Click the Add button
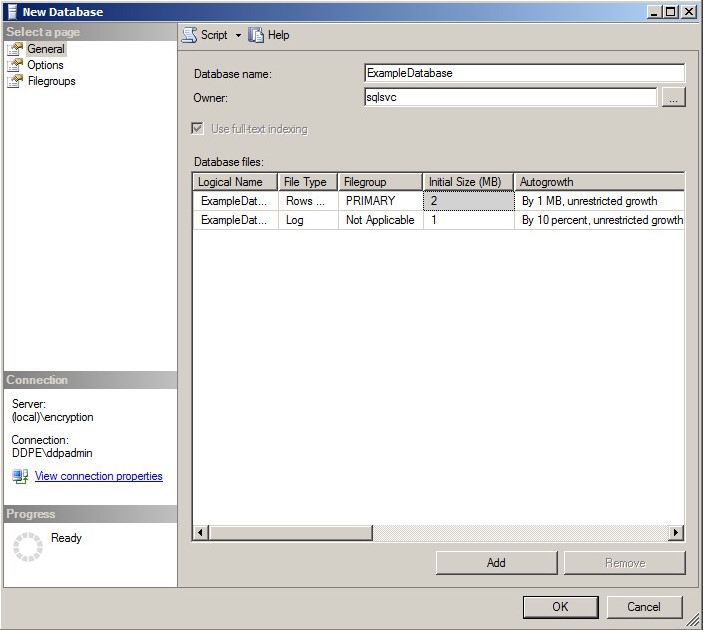Screen dimensions: 703x630 496,563
